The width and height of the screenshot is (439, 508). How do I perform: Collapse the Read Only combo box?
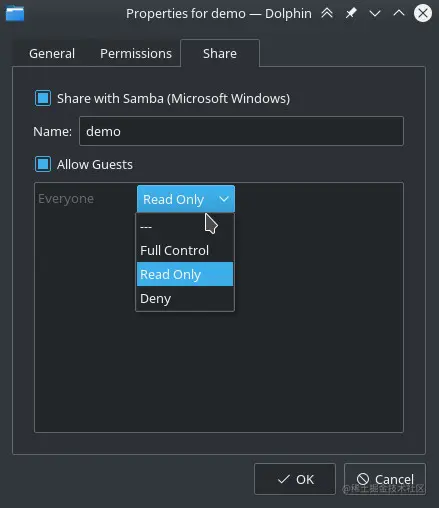pyautogui.click(x=186, y=199)
